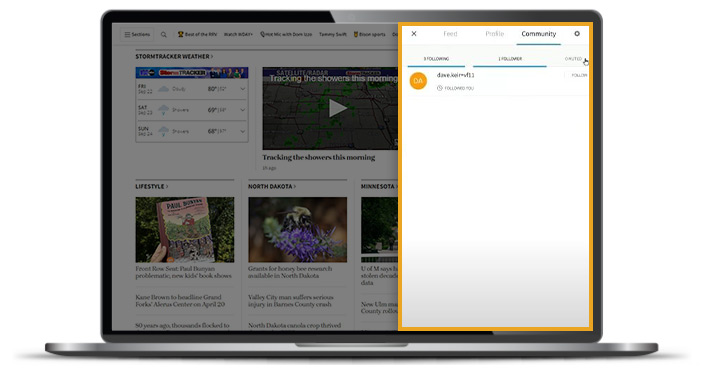Open the panel settings gear
The width and height of the screenshot is (705, 372).
pos(577,34)
